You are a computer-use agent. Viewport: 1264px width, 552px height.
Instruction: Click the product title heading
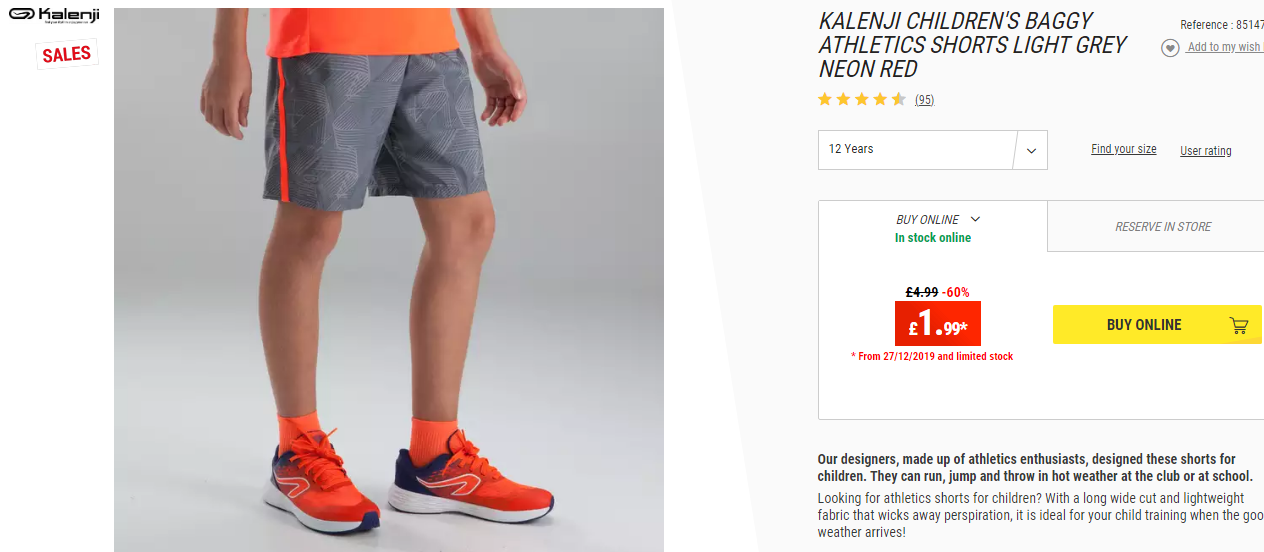click(973, 45)
